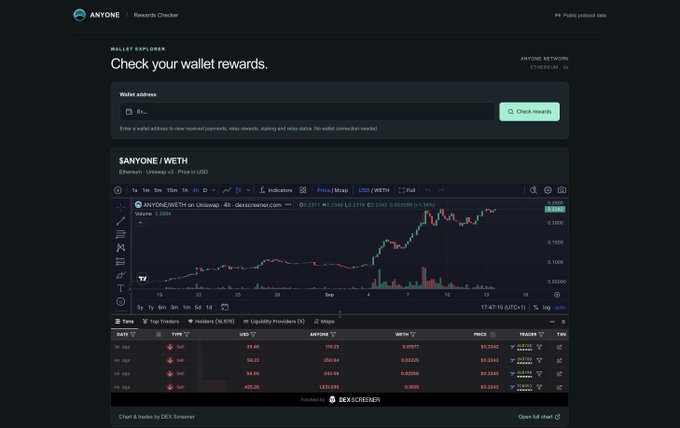Image resolution: width=680 pixels, height=428 pixels.
Task: Click the scroll-to-latest-bar icon on time axis
Action: (x=557, y=295)
